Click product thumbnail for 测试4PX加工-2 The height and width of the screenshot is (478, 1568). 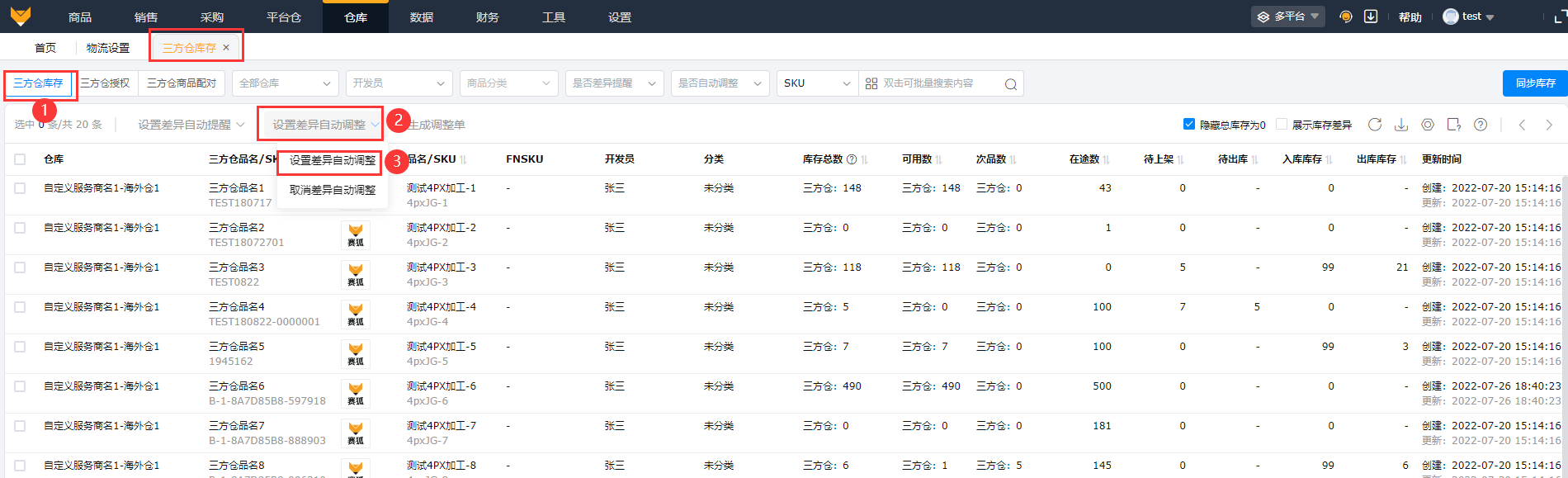pyautogui.click(x=356, y=235)
